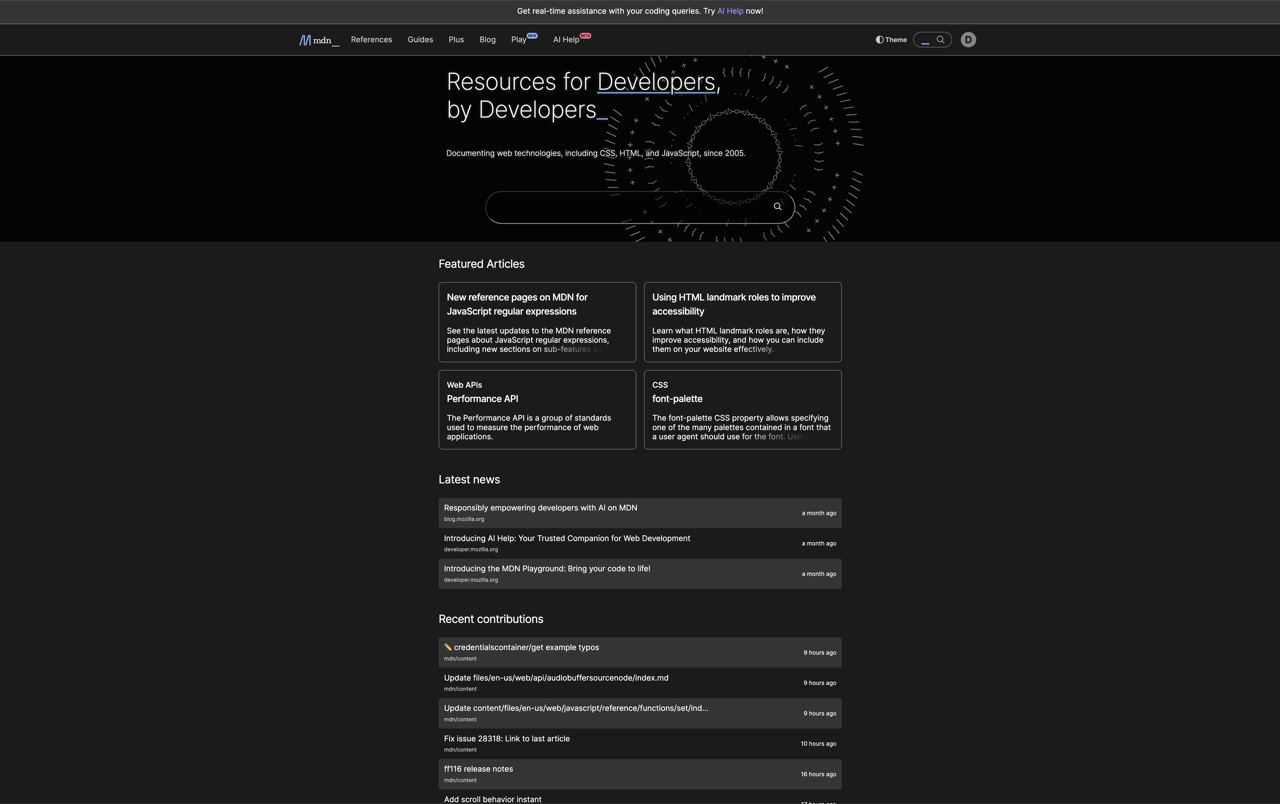The height and width of the screenshot is (804, 1280).
Task: Click the 'Featured Articles' heading
Action: (481, 264)
